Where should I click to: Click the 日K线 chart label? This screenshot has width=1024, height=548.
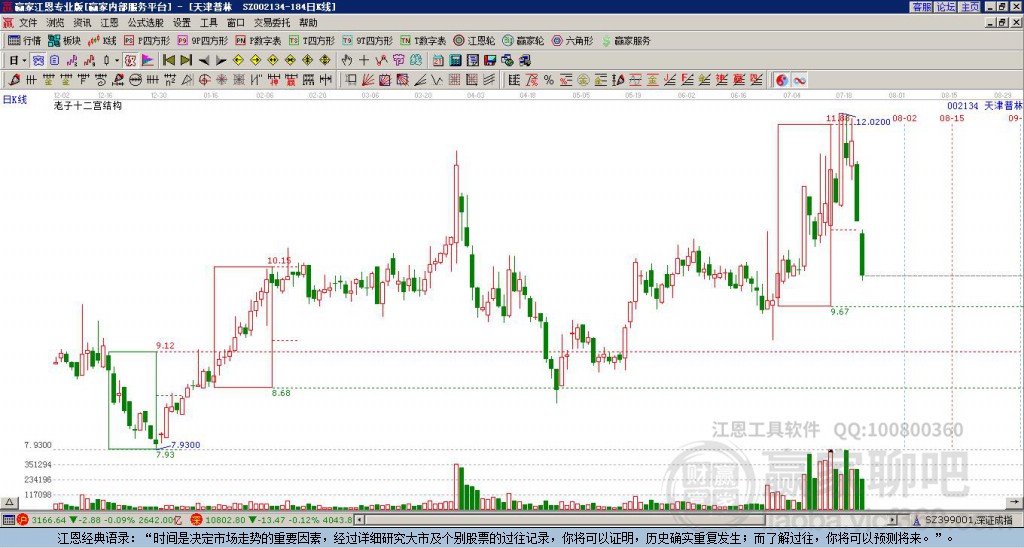coord(14,100)
